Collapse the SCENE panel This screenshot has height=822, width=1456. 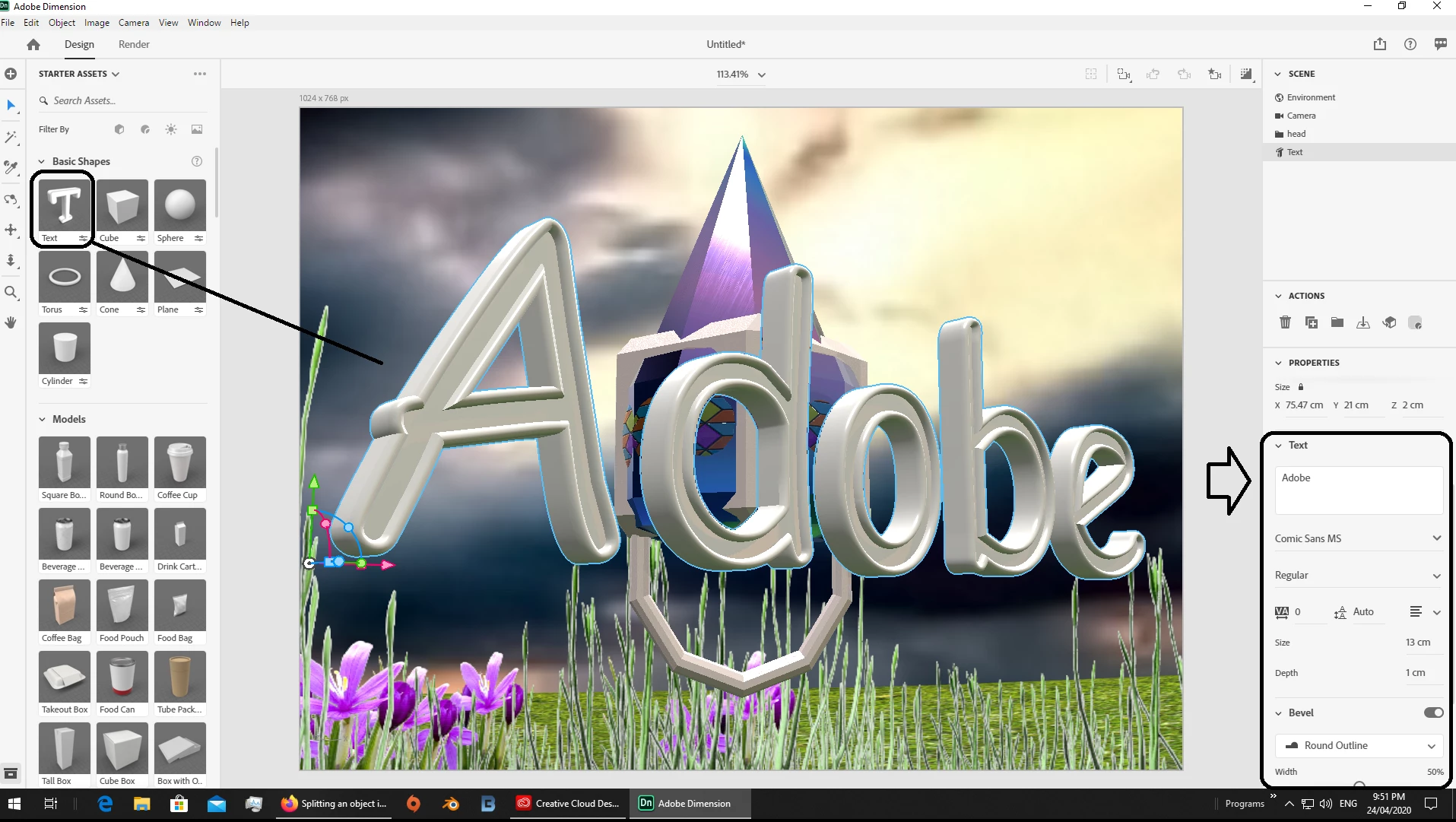pos(1278,74)
